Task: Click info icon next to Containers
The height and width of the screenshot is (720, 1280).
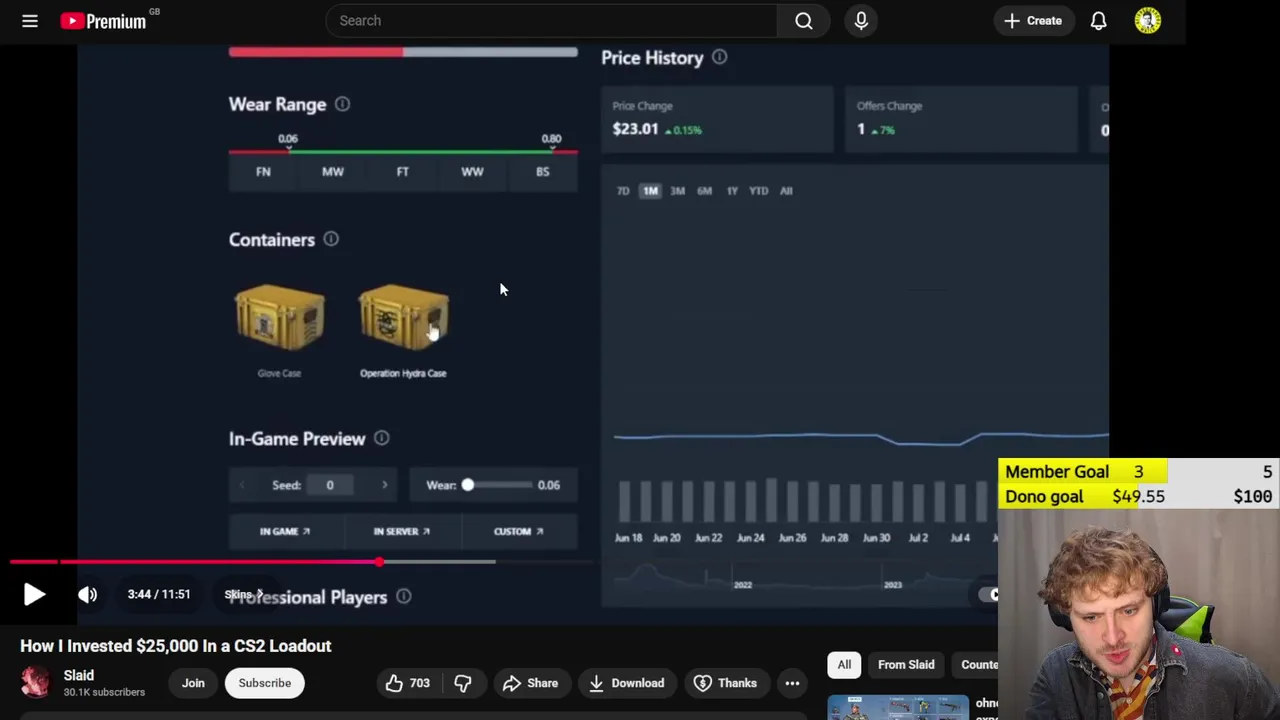Action: click(331, 239)
